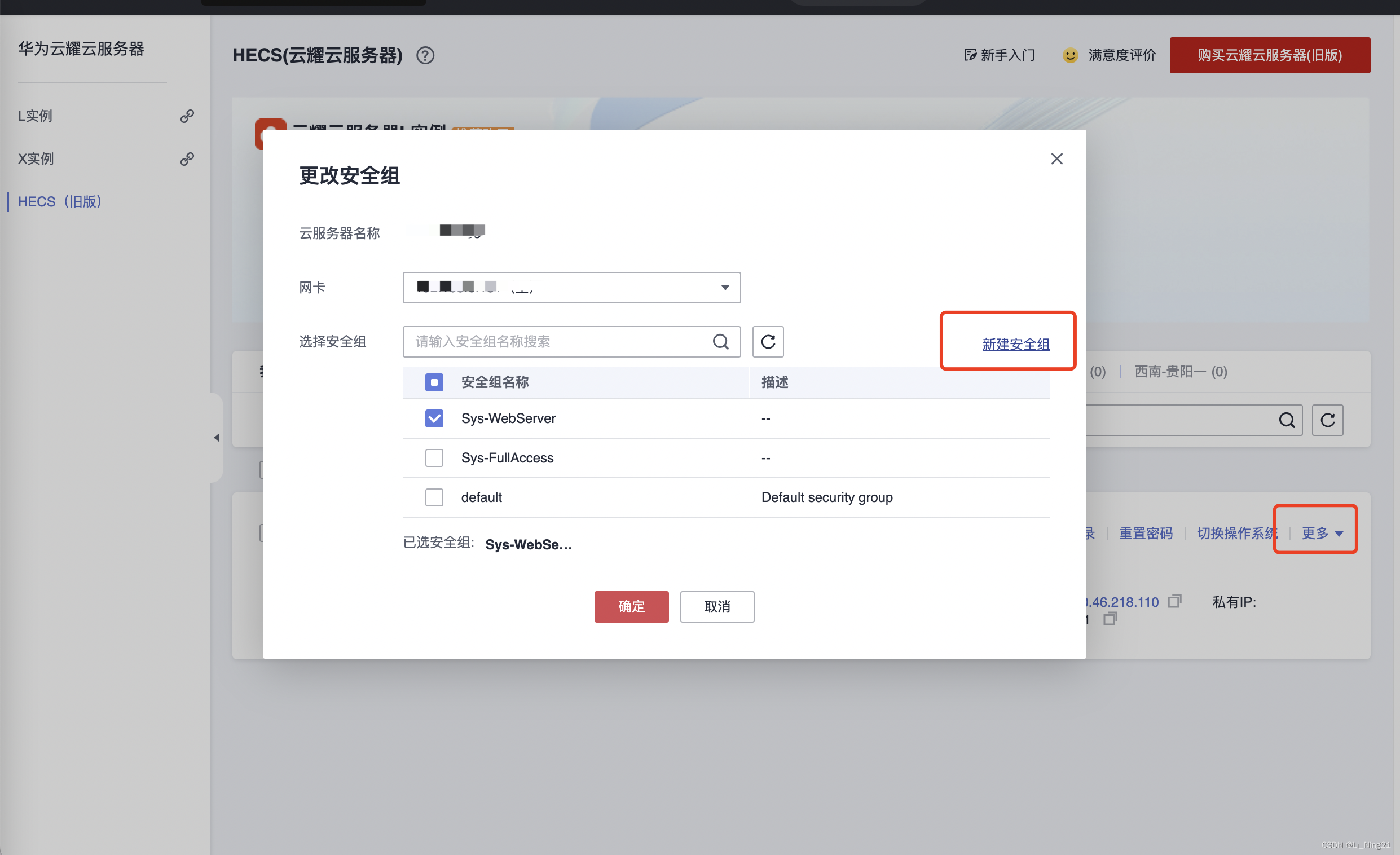Viewport: 1400px width, 855px height.
Task: Click the selected group Sys-WebSe... label
Action: (529, 545)
